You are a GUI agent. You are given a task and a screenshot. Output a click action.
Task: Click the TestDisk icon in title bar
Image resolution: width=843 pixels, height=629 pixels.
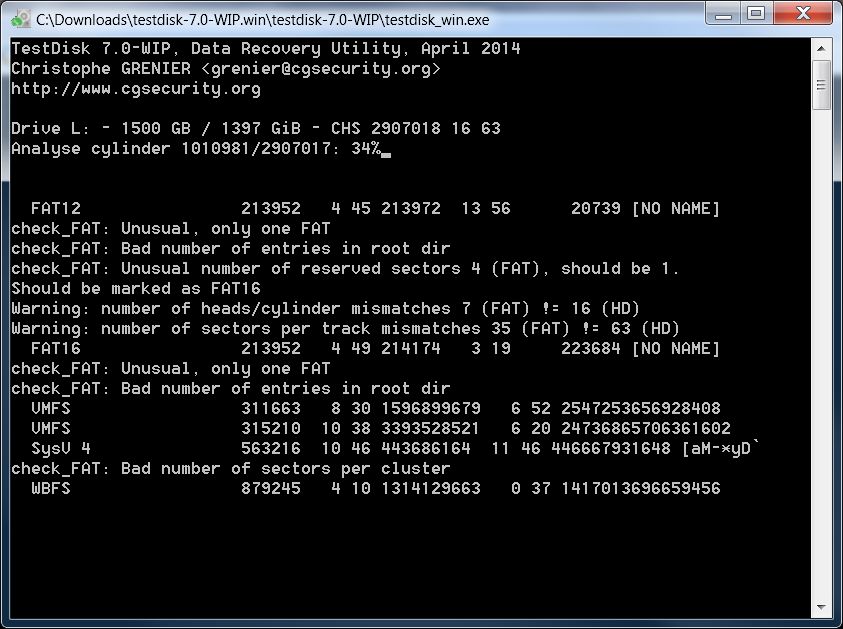21,19
